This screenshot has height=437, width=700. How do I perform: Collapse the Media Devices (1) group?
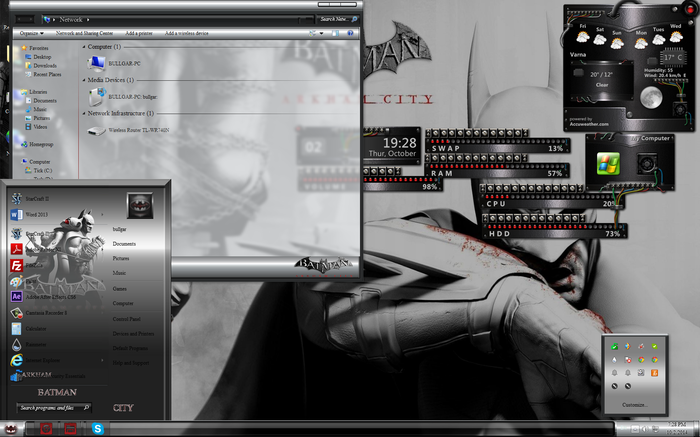coord(84,80)
